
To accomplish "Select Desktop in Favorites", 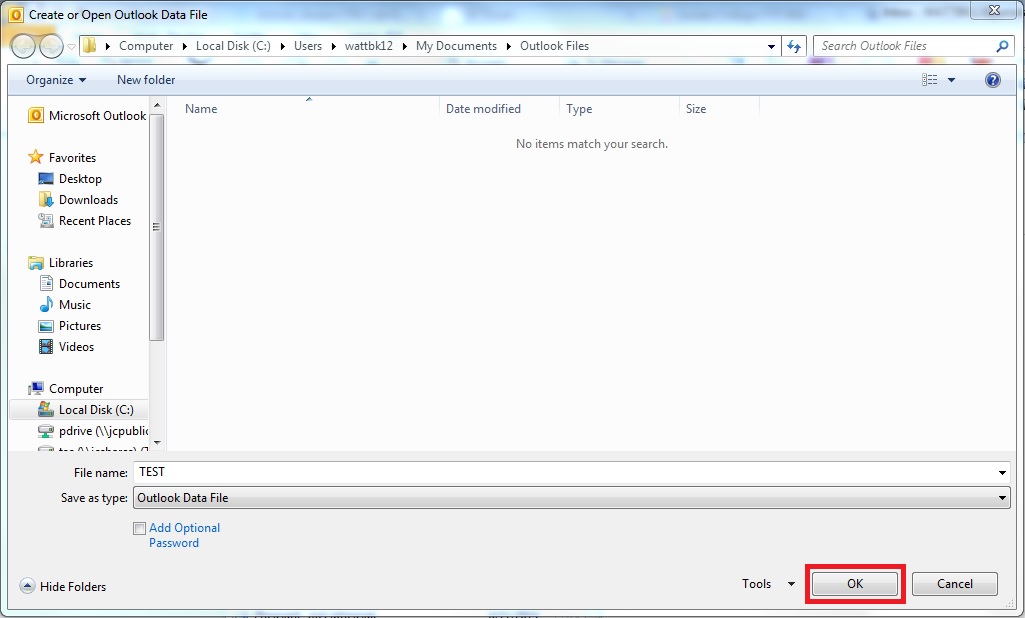I will (x=80, y=179).
